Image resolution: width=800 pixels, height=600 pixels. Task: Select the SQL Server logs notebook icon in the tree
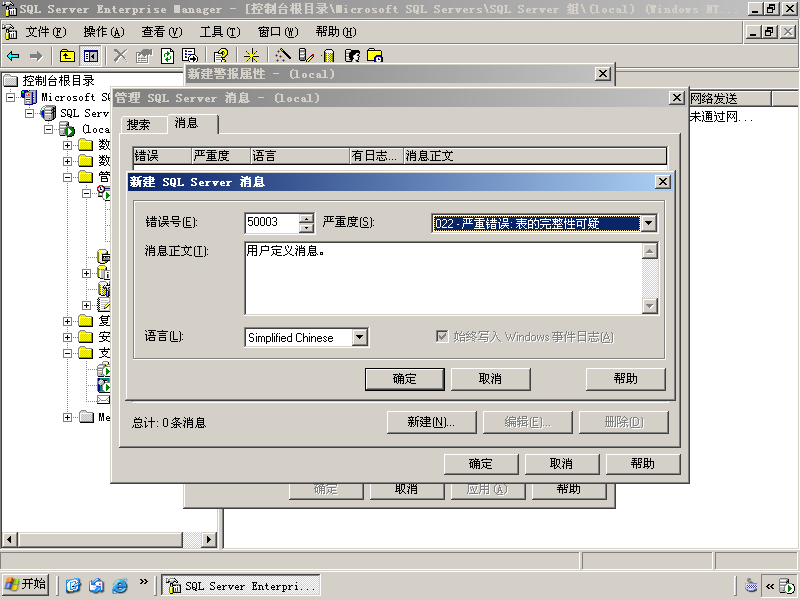point(104,305)
